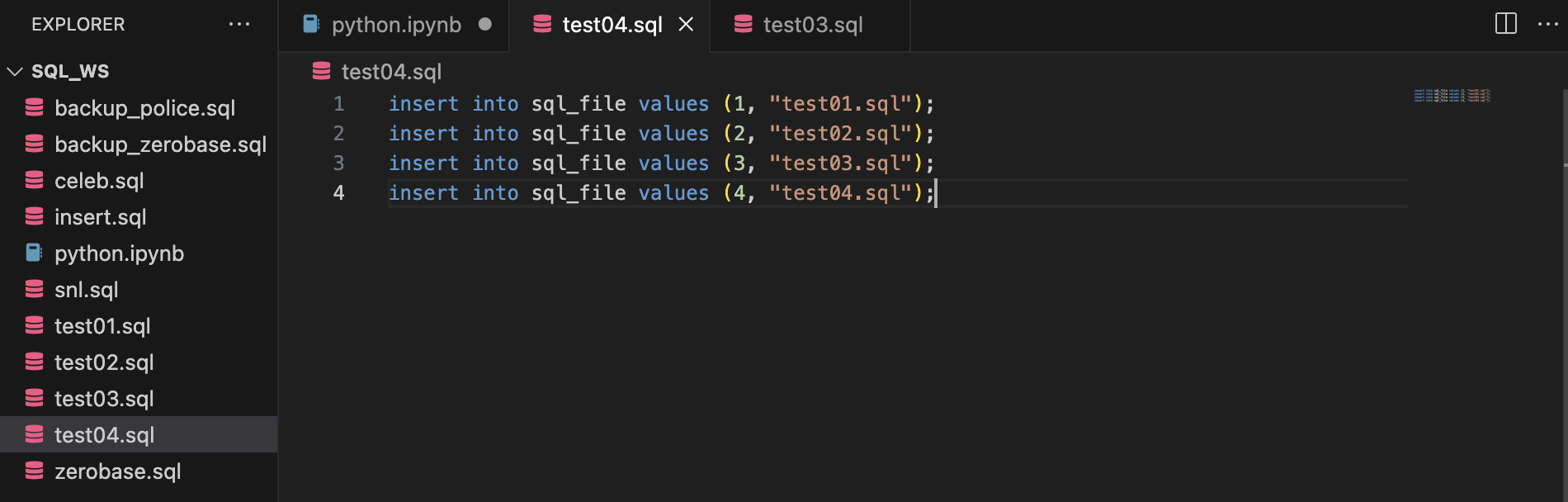Image resolution: width=1568 pixels, height=502 pixels.
Task: Click test04.sql in the breadcrumb
Action: coord(391,72)
